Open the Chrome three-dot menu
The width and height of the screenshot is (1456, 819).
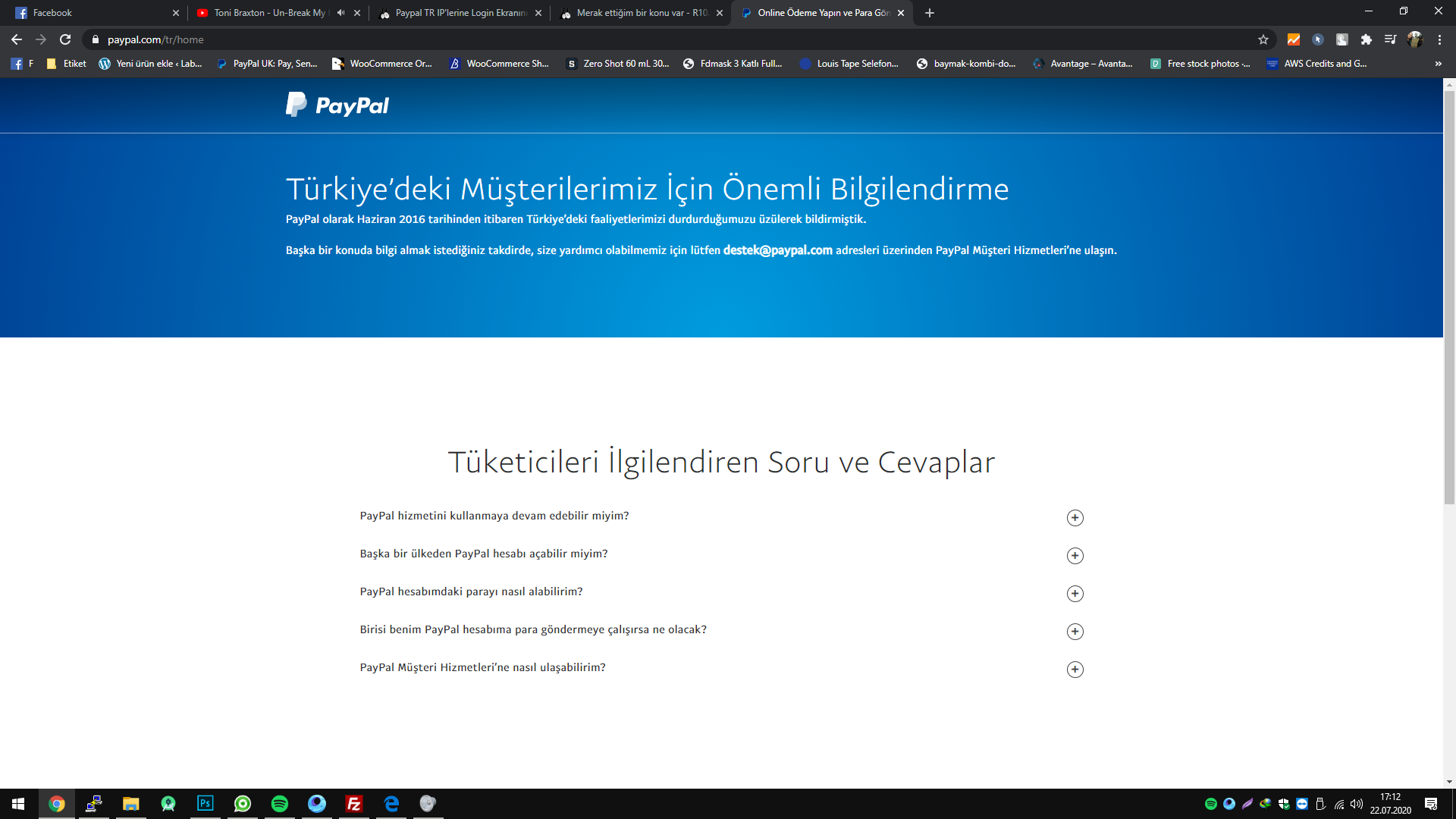click(1439, 39)
